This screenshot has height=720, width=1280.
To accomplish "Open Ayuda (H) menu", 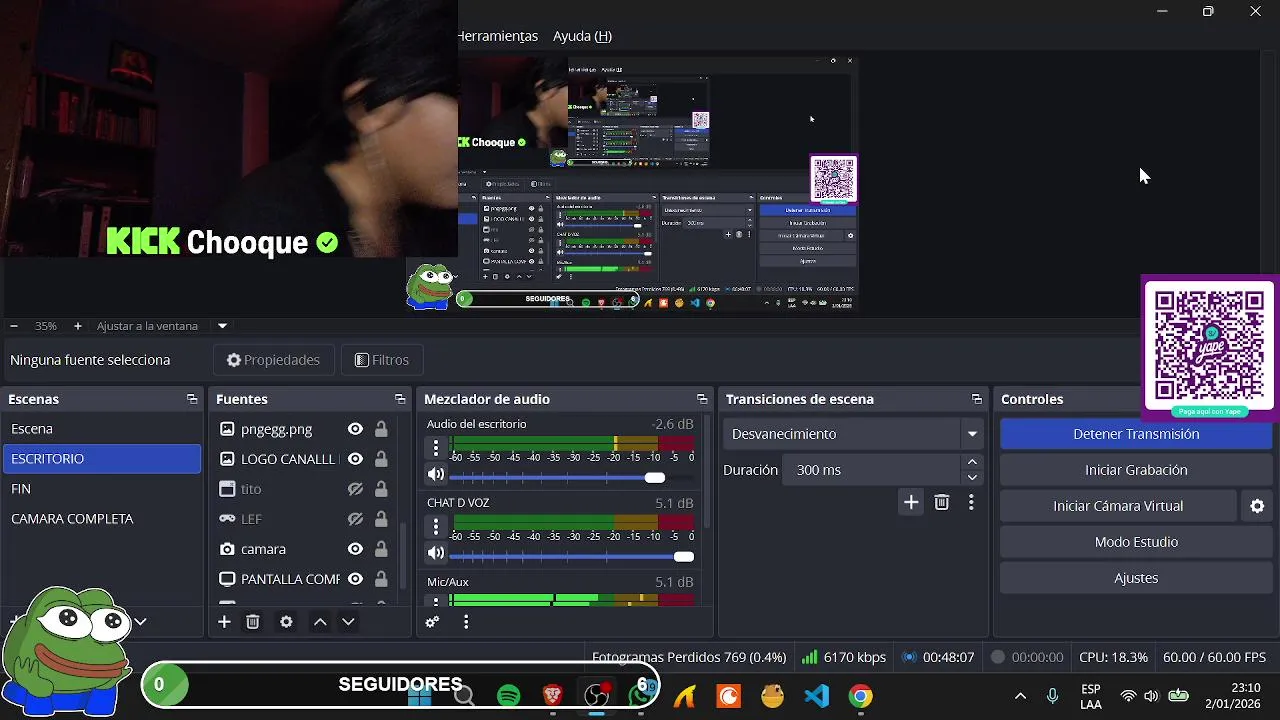I will pyautogui.click(x=582, y=36).
